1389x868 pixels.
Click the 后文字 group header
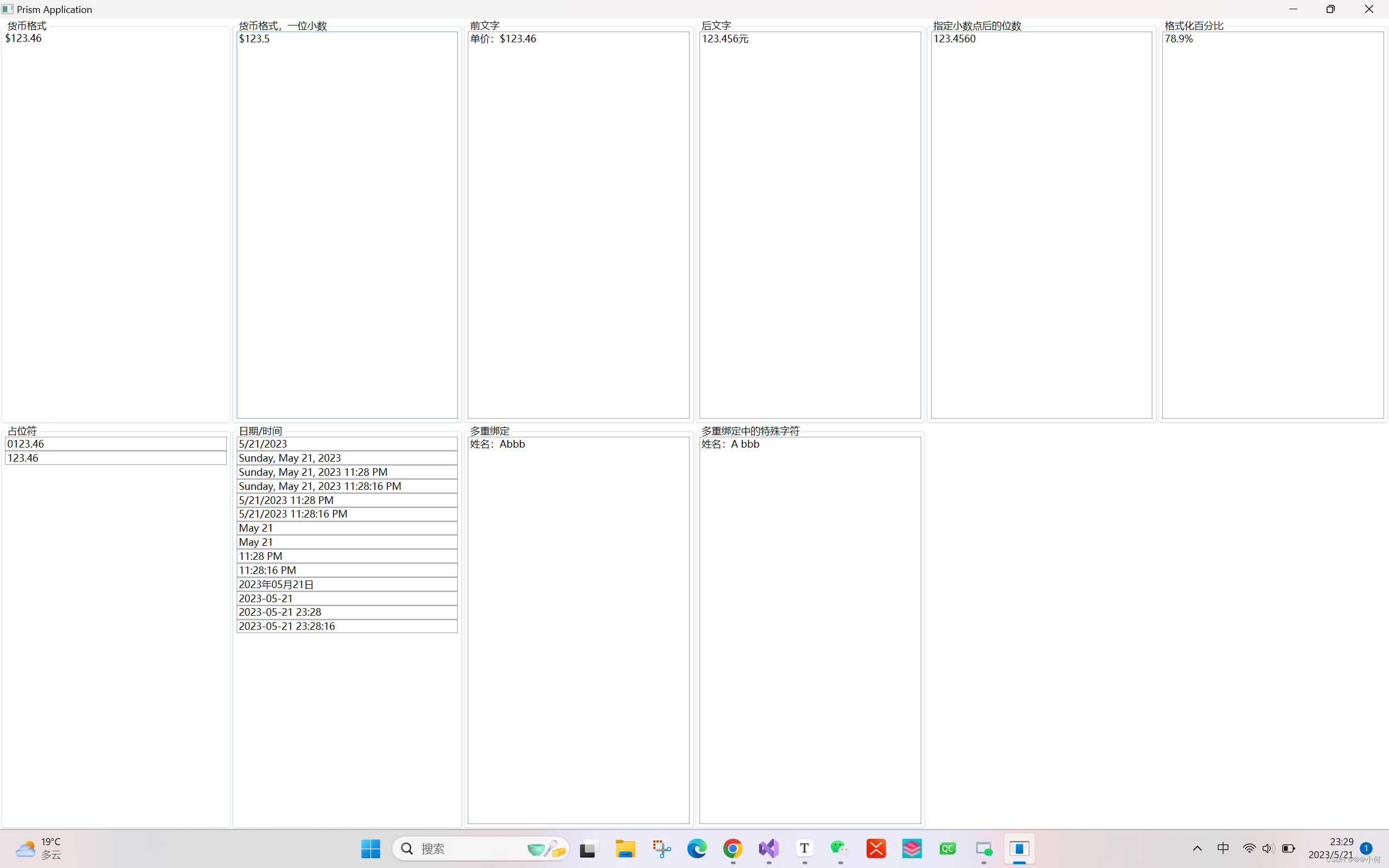tap(716, 26)
